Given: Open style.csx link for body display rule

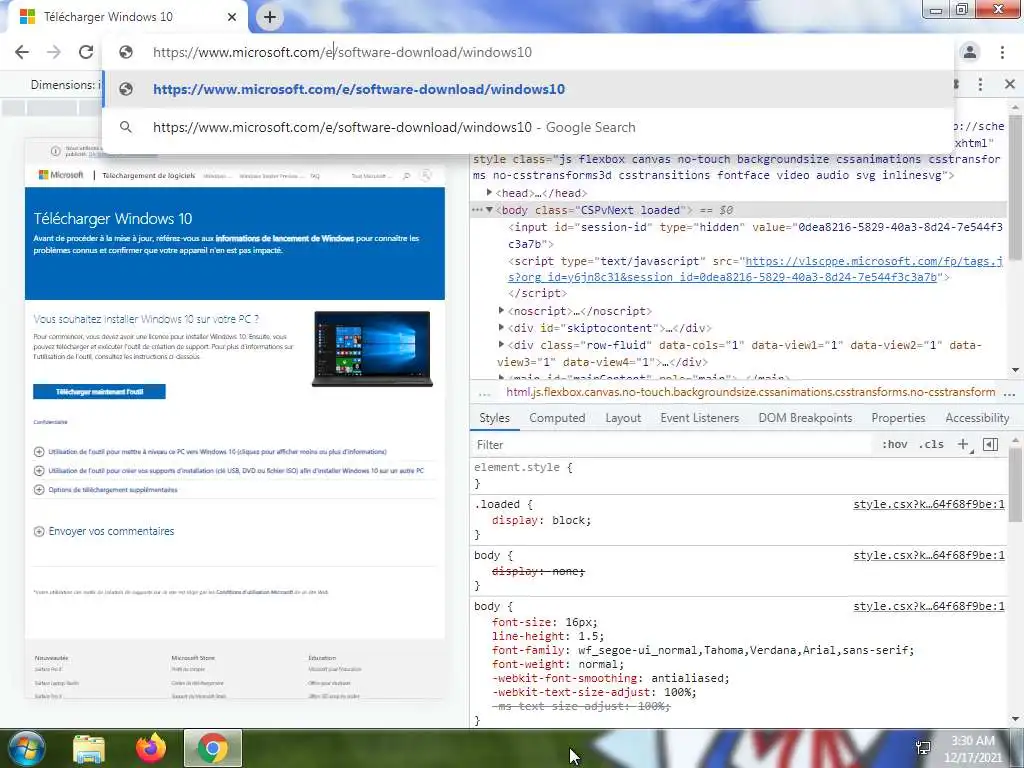Looking at the screenshot, I should click(929, 555).
